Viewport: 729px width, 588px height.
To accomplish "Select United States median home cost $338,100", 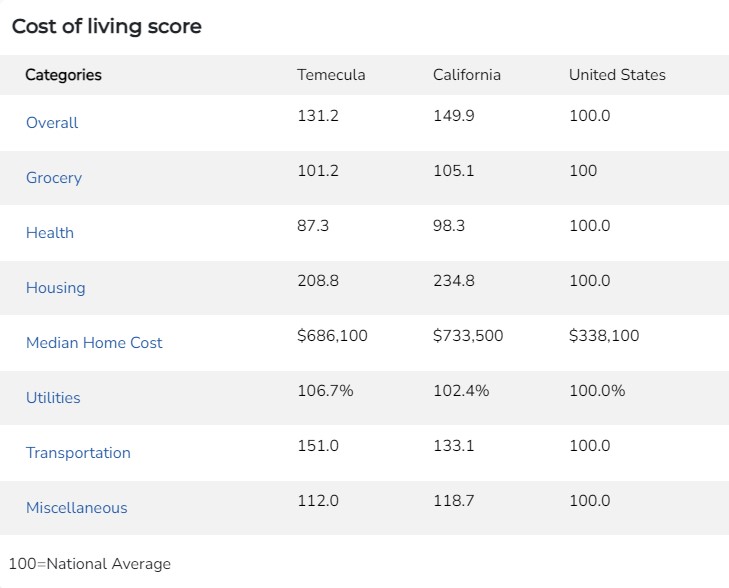I will tap(604, 336).
